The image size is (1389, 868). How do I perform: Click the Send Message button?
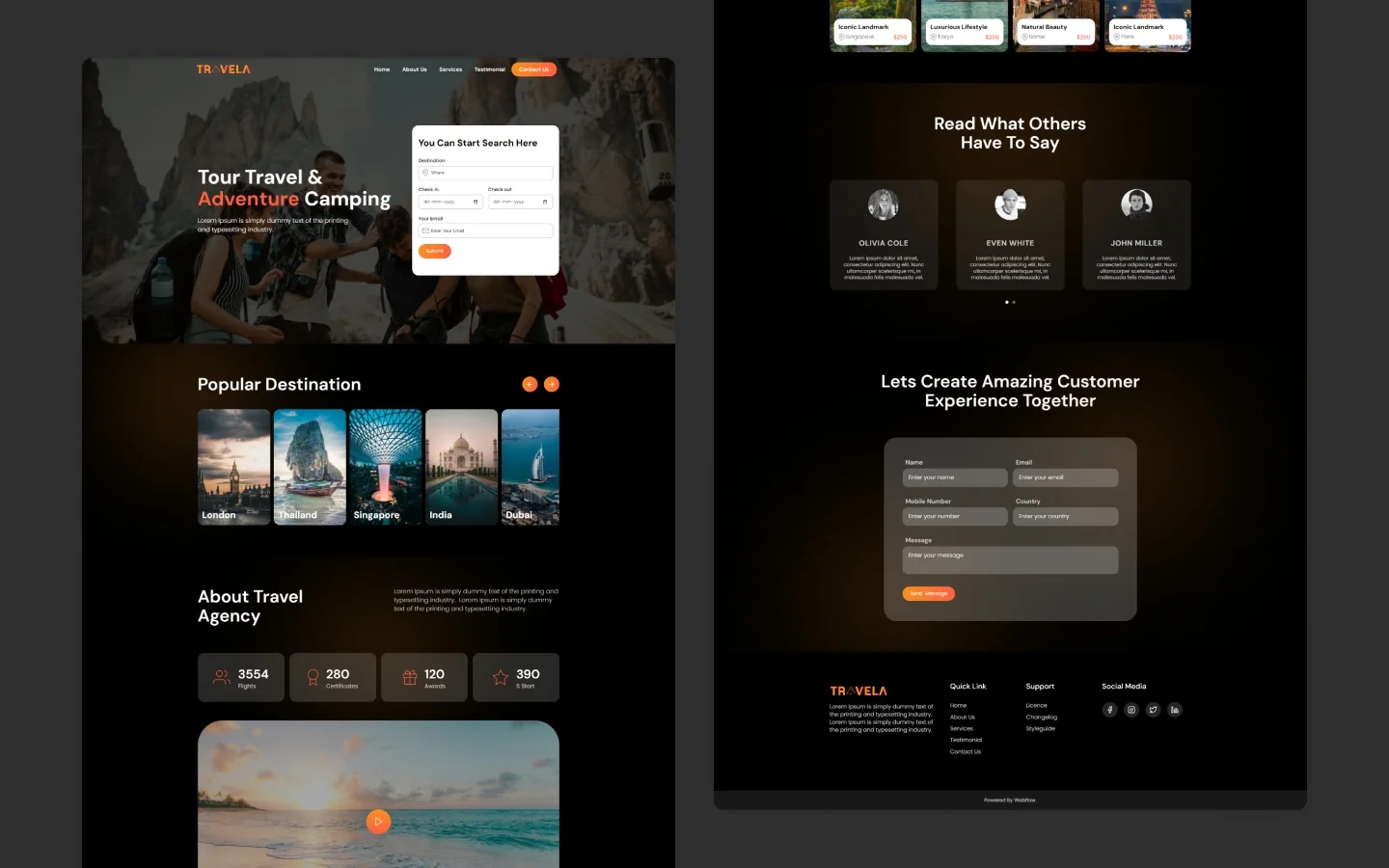tap(928, 594)
